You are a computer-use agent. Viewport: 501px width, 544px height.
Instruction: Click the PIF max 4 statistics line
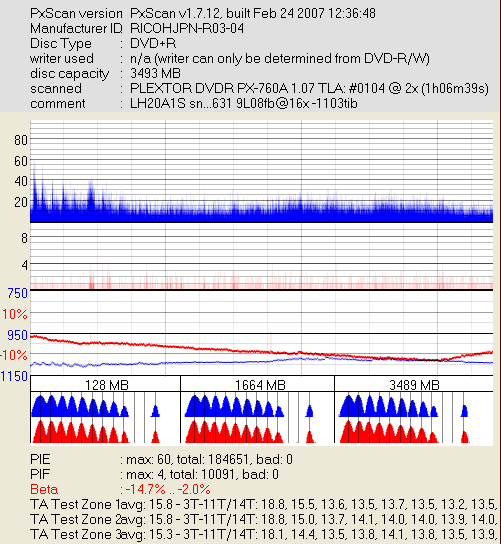[x=154, y=474]
